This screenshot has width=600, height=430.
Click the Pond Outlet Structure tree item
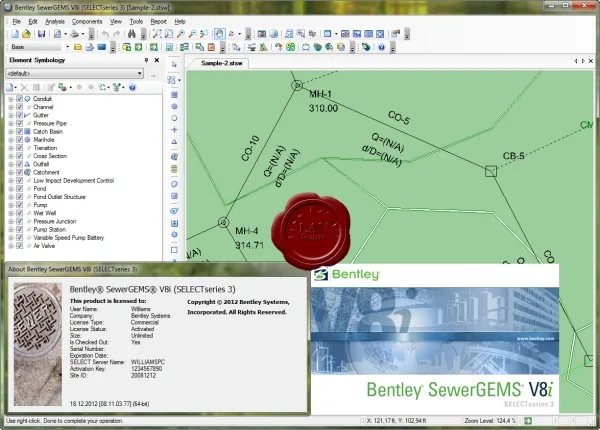(59, 197)
